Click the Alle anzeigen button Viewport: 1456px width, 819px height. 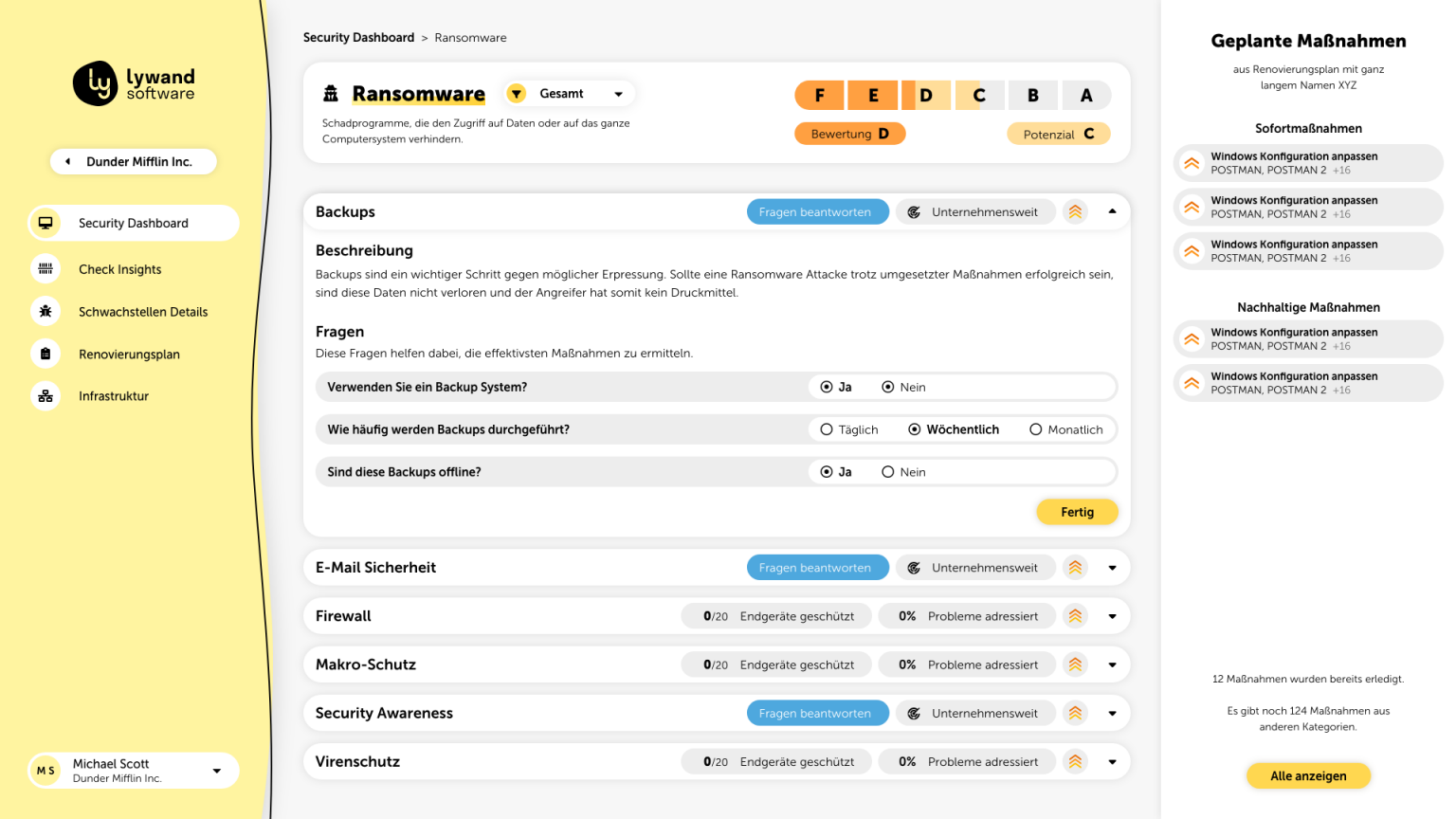pos(1308,775)
